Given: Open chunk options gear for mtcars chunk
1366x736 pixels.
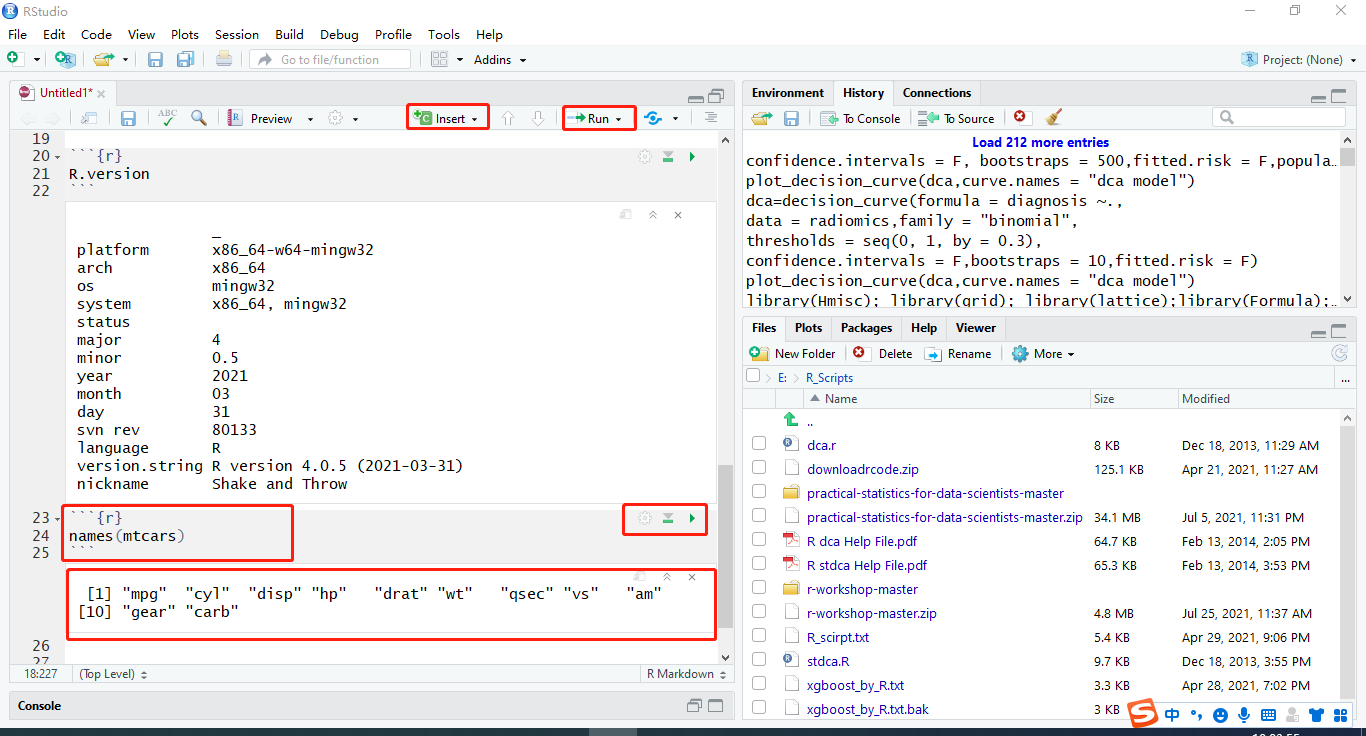Looking at the screenshot, I should (x=644, y=519).
